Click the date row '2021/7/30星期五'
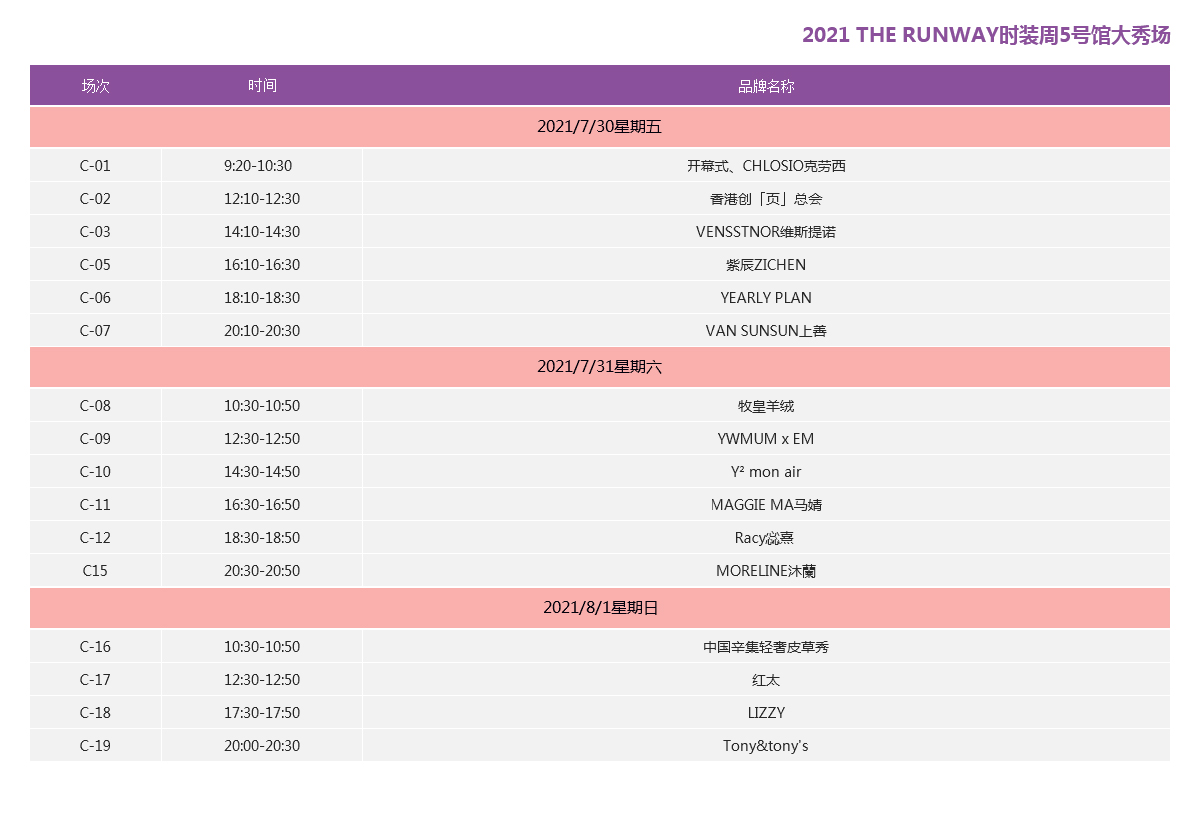Screen dimensions: 1200x818 pyautogui.click(x=600, y=127)
